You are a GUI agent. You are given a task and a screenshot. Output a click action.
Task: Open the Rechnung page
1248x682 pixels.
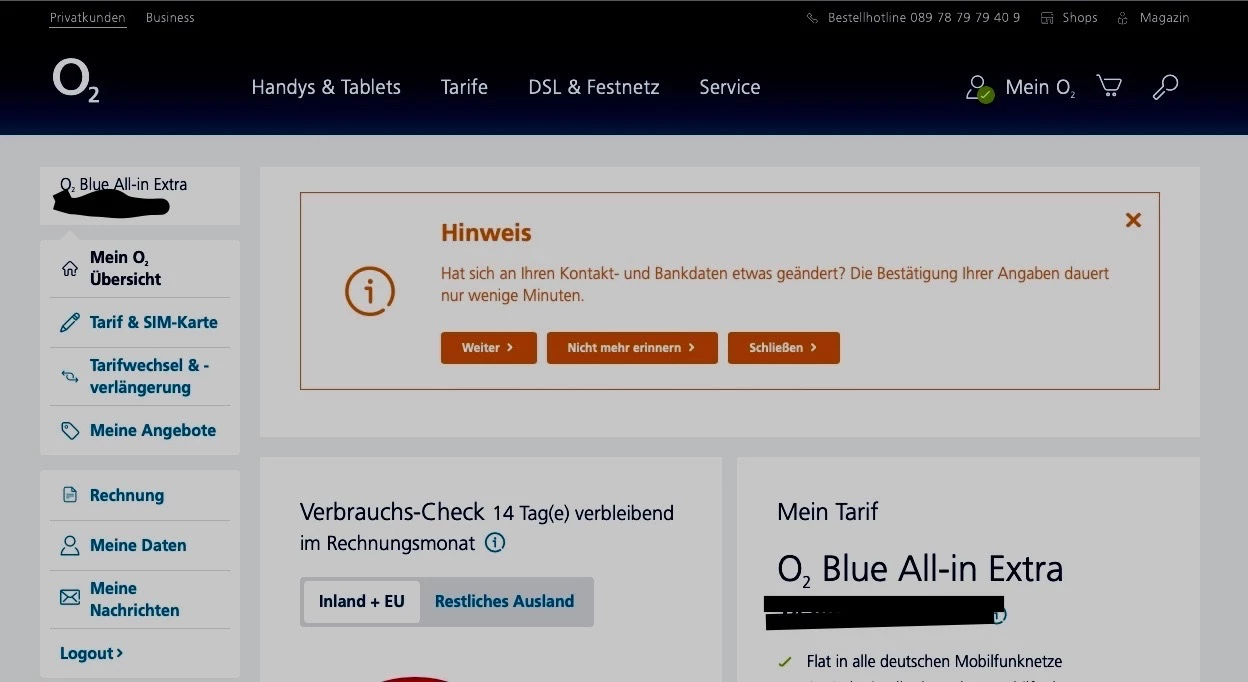click(127, 495)
